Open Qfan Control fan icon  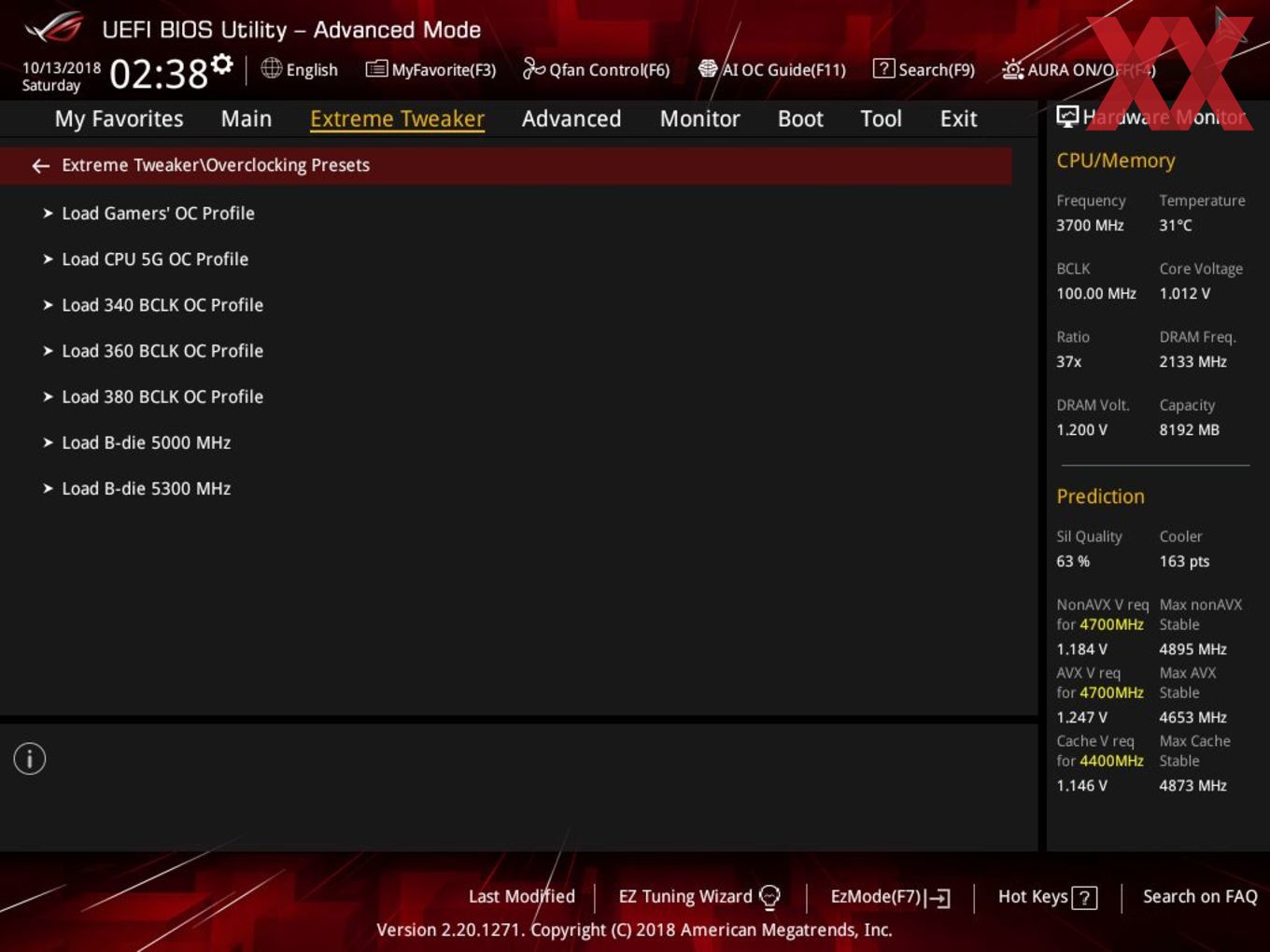534,68
